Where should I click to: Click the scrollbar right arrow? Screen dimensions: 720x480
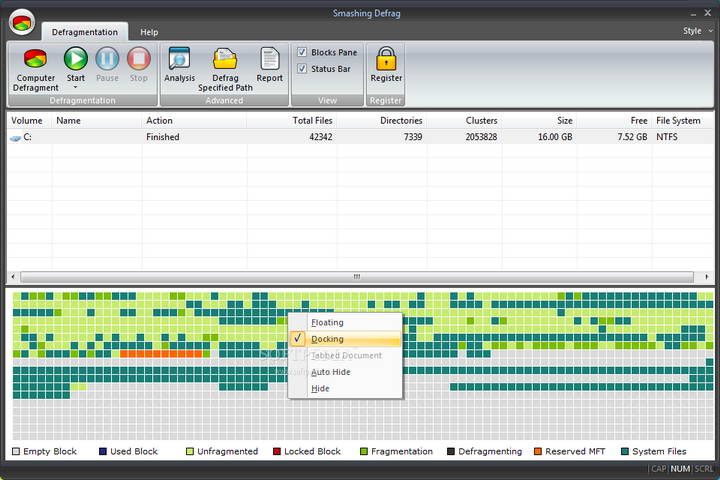point(706,277)
